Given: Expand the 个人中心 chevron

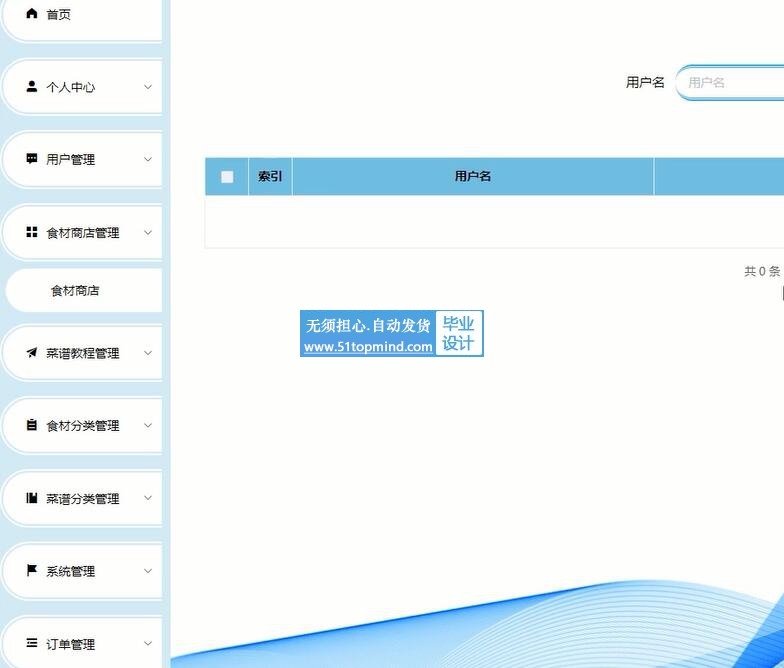Looking at the screenshot, I should [148, 86].
